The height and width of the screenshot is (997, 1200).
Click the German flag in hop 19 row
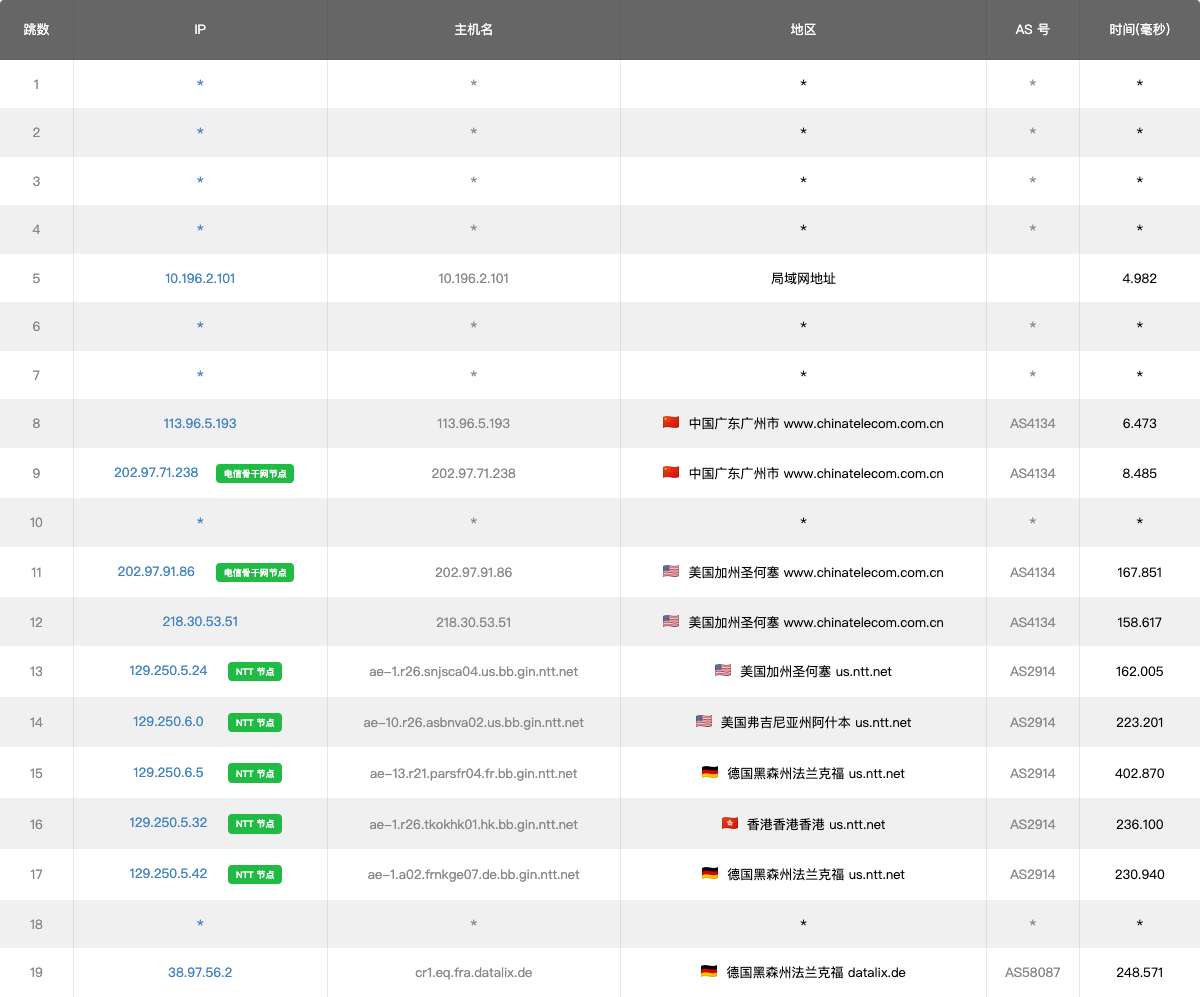[x=709, y=972]
